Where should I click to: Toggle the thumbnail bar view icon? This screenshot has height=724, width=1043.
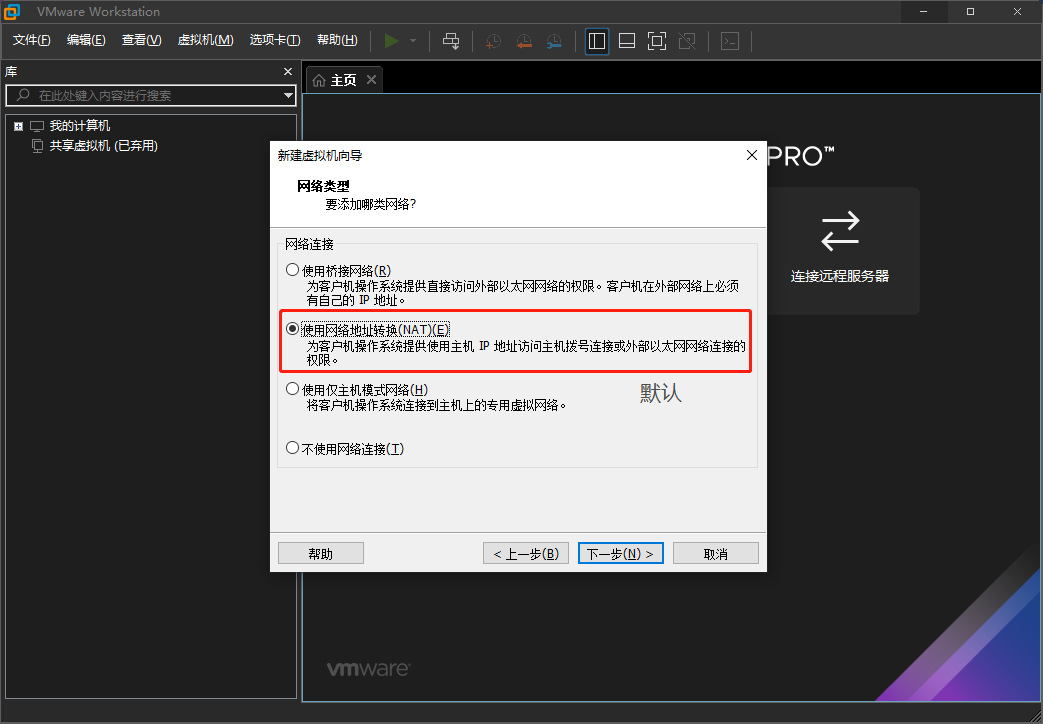pos(627,41)
